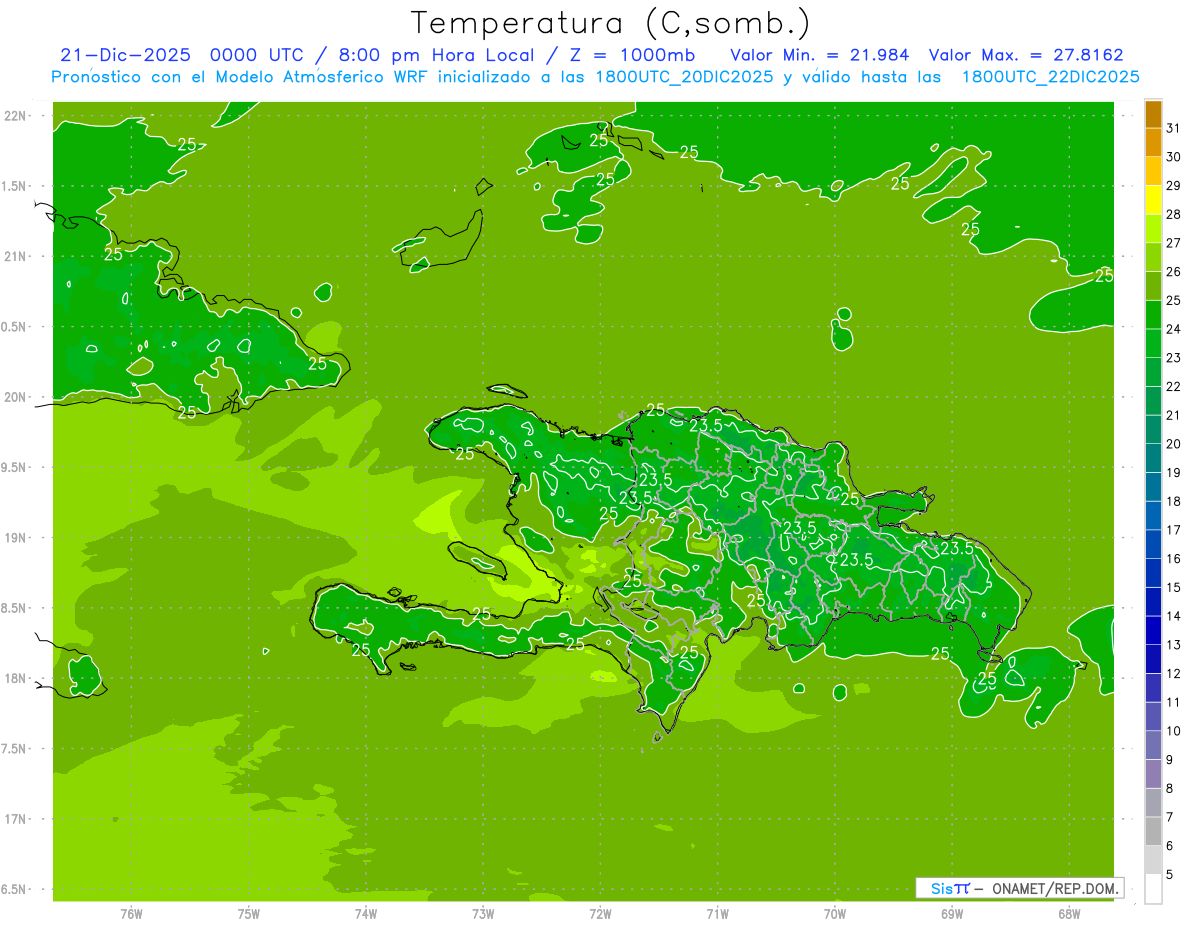Click the "73W" longitude axis label
Viewport: 1200px width, 927px height.
pos(483,914)
